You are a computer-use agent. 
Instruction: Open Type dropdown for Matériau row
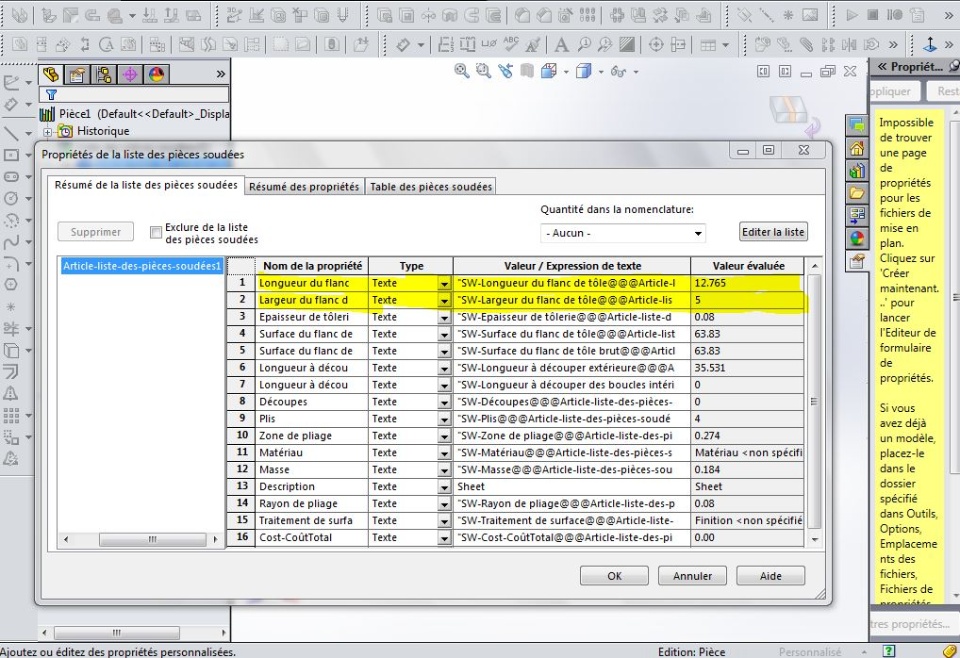pyautogui.click(x=444, y=454)
